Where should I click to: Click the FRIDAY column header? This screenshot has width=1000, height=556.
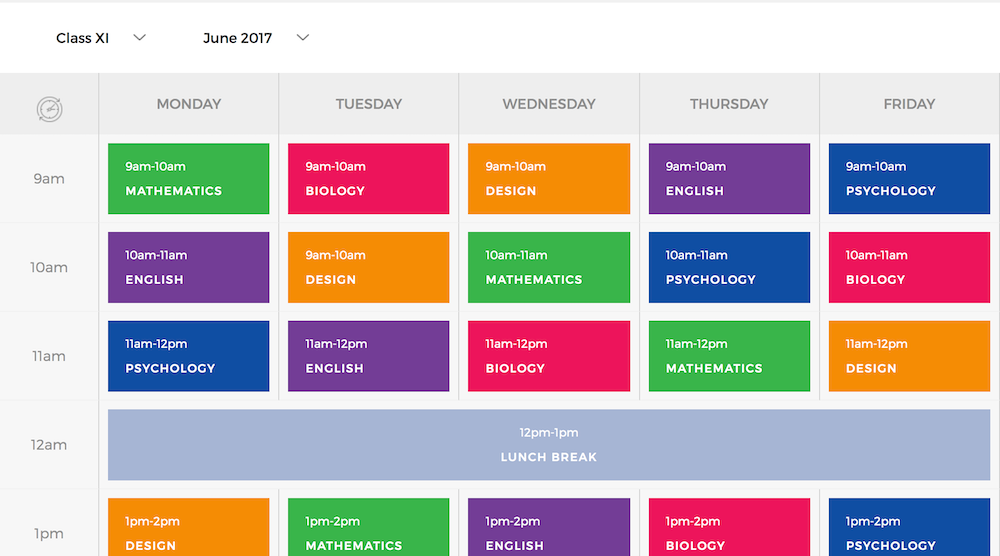(x=909, y=104)
